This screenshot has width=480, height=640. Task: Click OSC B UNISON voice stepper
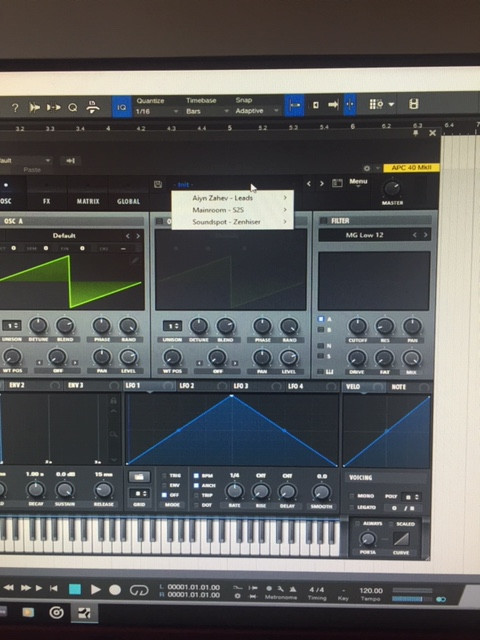(172, 326)
